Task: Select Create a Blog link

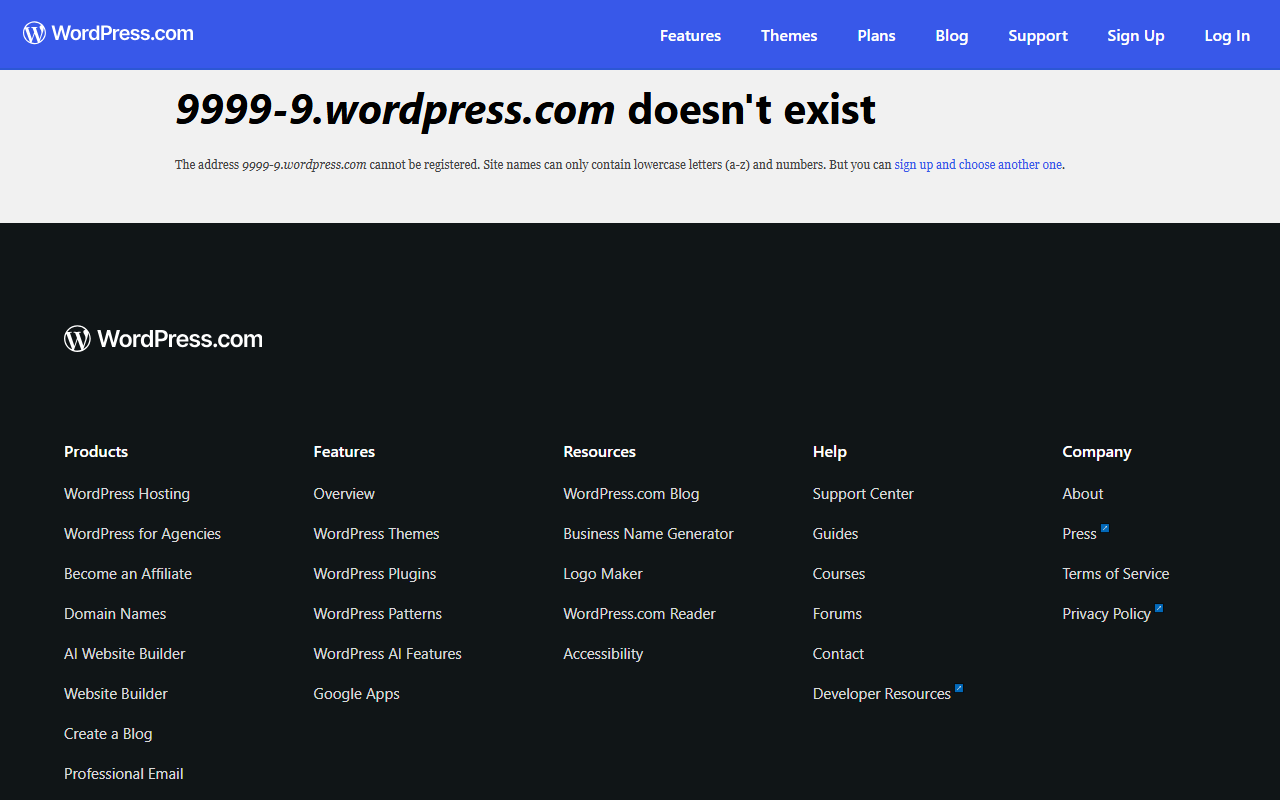Action: [x=108, y=734]
